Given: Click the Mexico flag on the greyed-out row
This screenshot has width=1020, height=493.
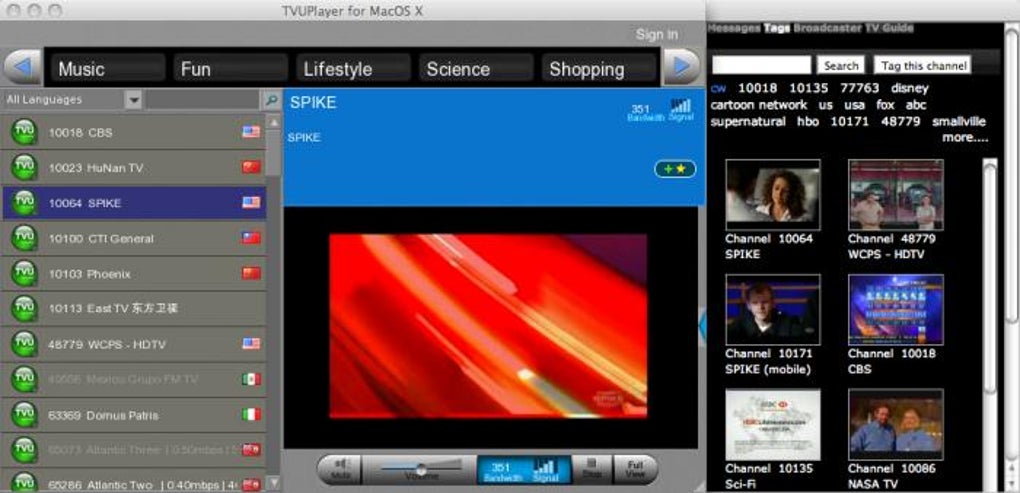Looking at the screenshot, I should [251, 379].
